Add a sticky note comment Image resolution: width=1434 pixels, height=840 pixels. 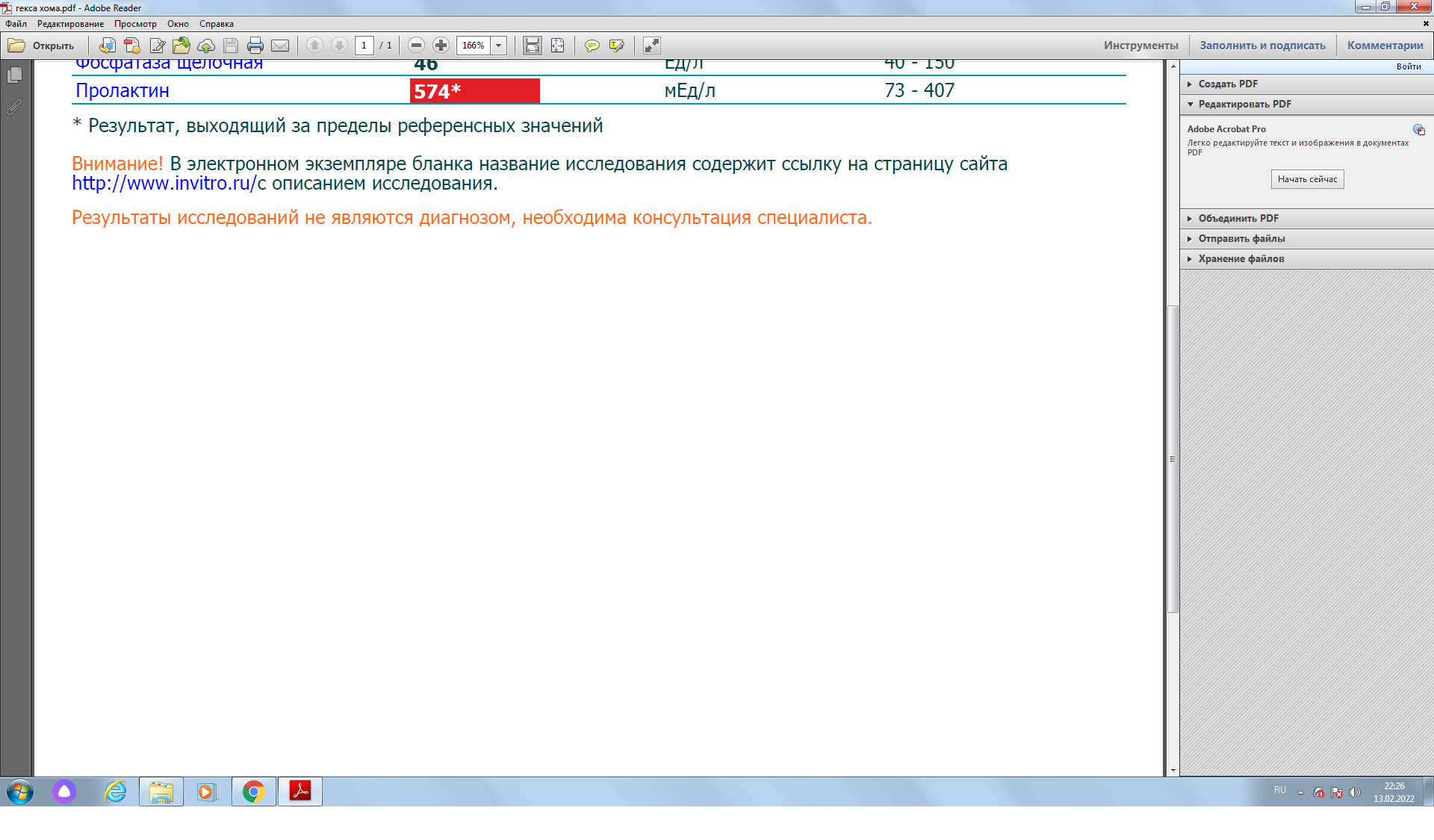coord(592,46)
